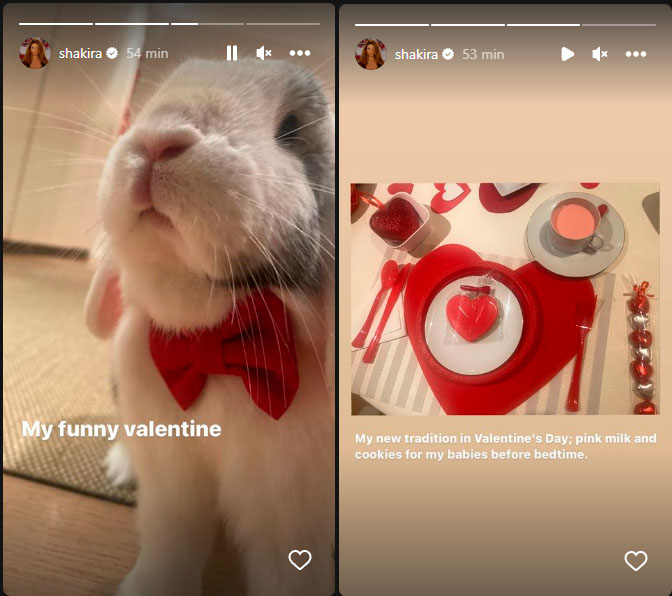Click the shakira username on left story
The image size is (672, 596).
[80, 54]
